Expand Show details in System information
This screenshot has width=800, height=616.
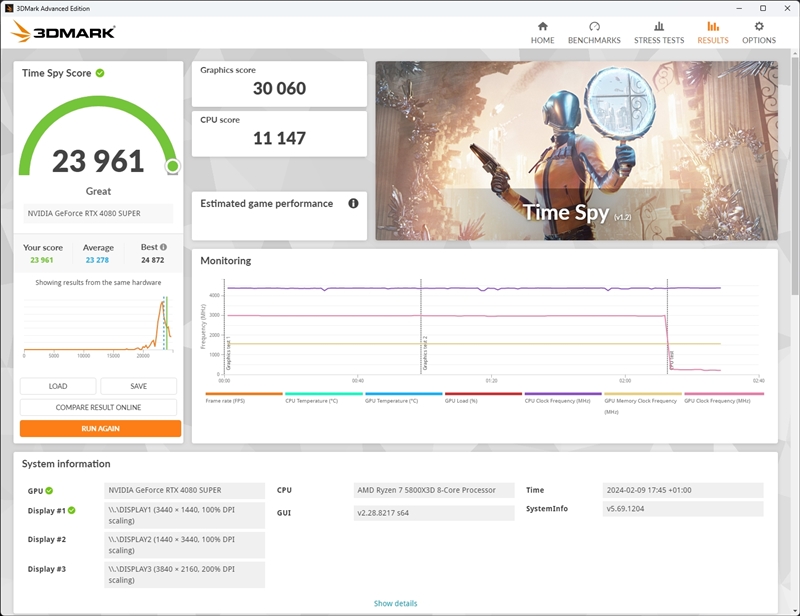pos(396,603)
